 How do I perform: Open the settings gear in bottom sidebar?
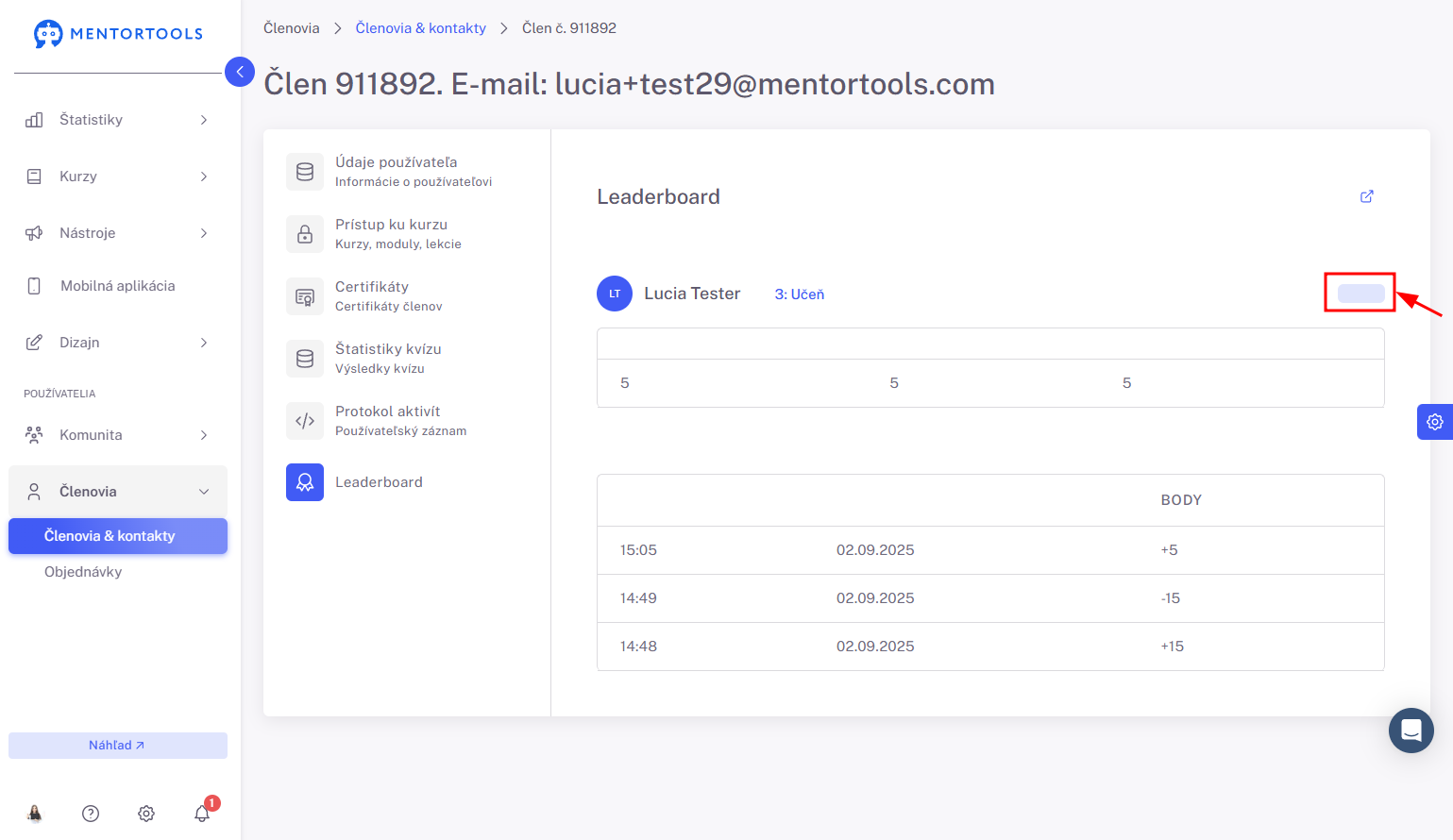[x=146, y=813]
